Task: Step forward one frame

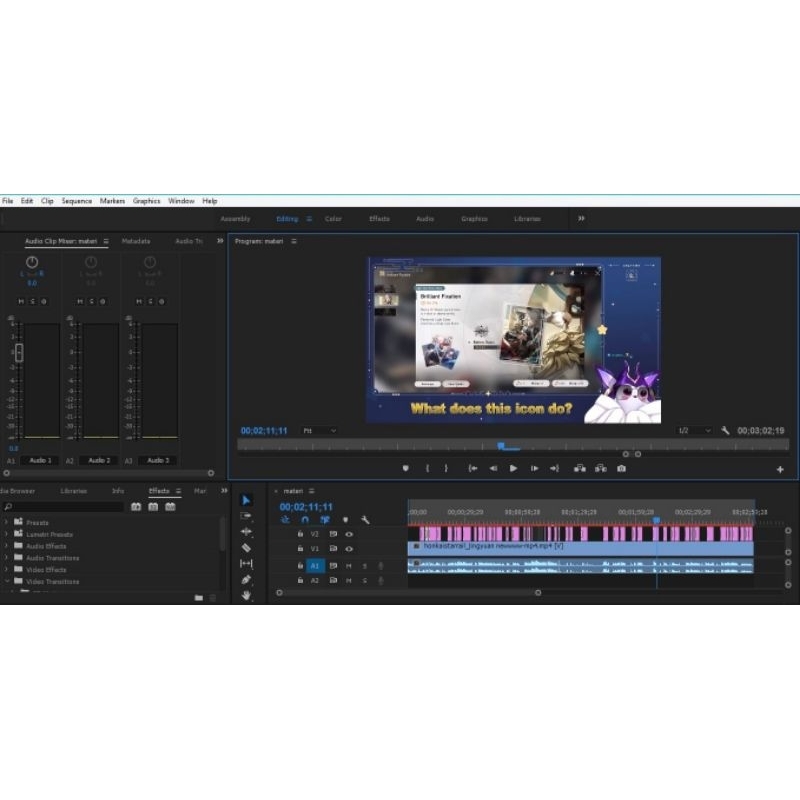Action: click(534, 468)
